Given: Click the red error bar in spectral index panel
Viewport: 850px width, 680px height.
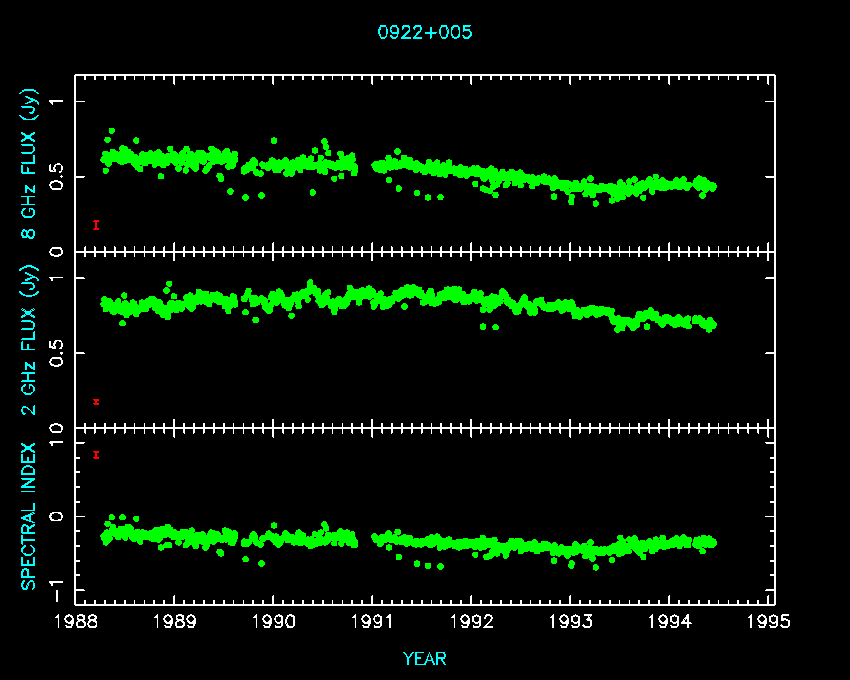Looking at the screenshot, I should click(x=96, y=455).
